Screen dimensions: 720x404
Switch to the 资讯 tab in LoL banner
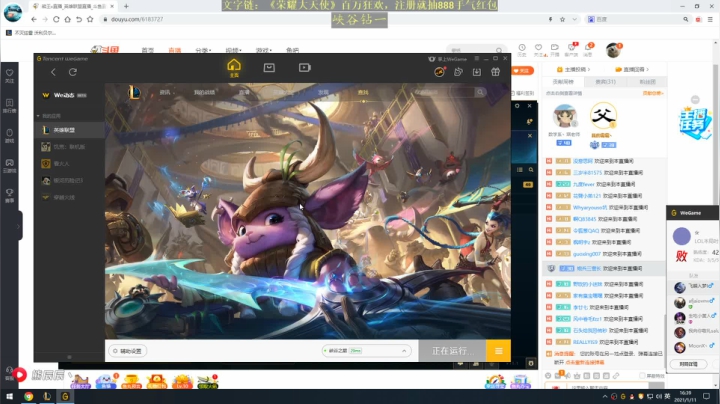(165, 92)
